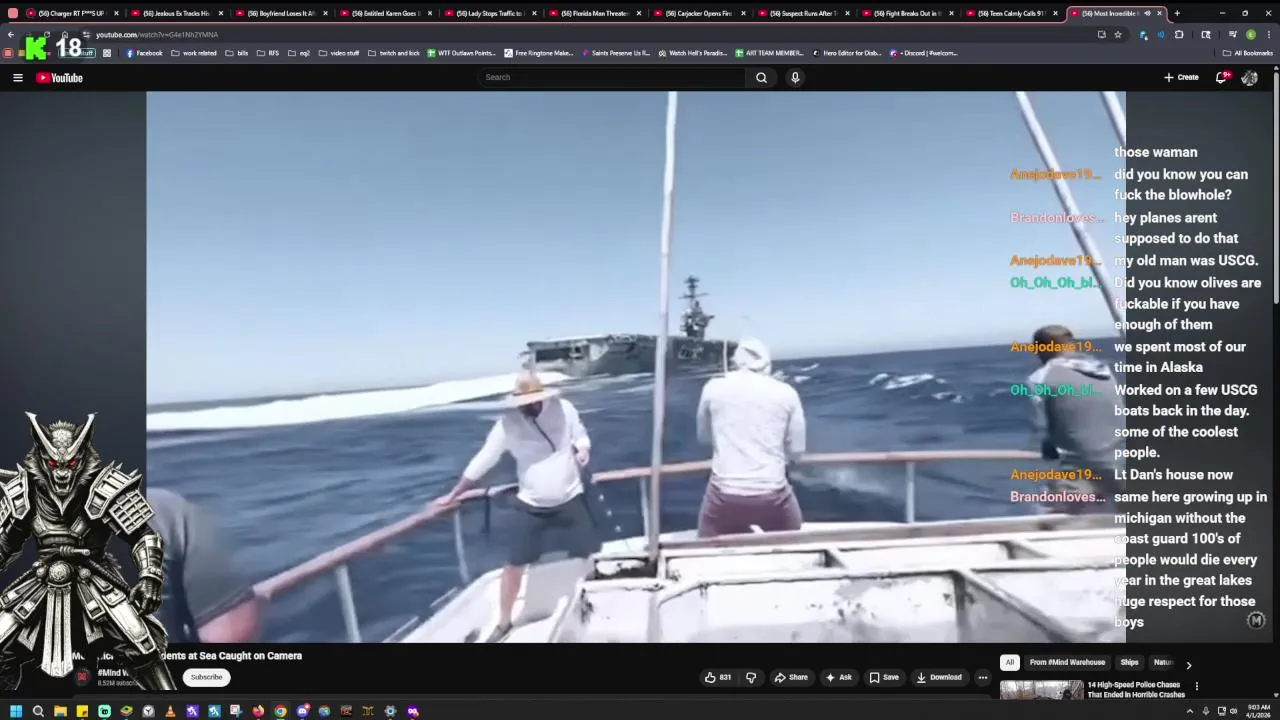
Task: Start voice search with the microphone icon
Action: (x=795, y=77)
